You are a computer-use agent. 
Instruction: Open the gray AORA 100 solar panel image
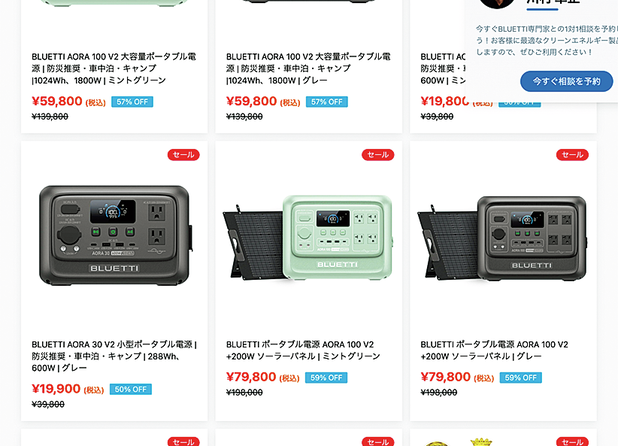point(502,238)
